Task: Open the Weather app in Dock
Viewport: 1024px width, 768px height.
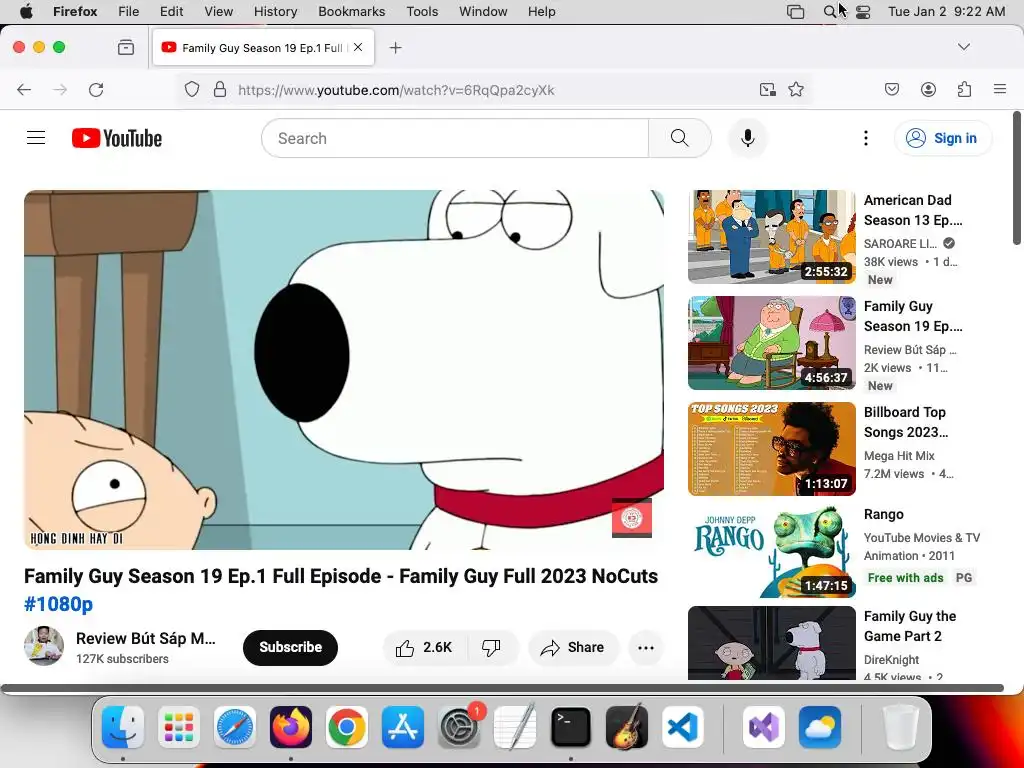Action: (820, 727)
